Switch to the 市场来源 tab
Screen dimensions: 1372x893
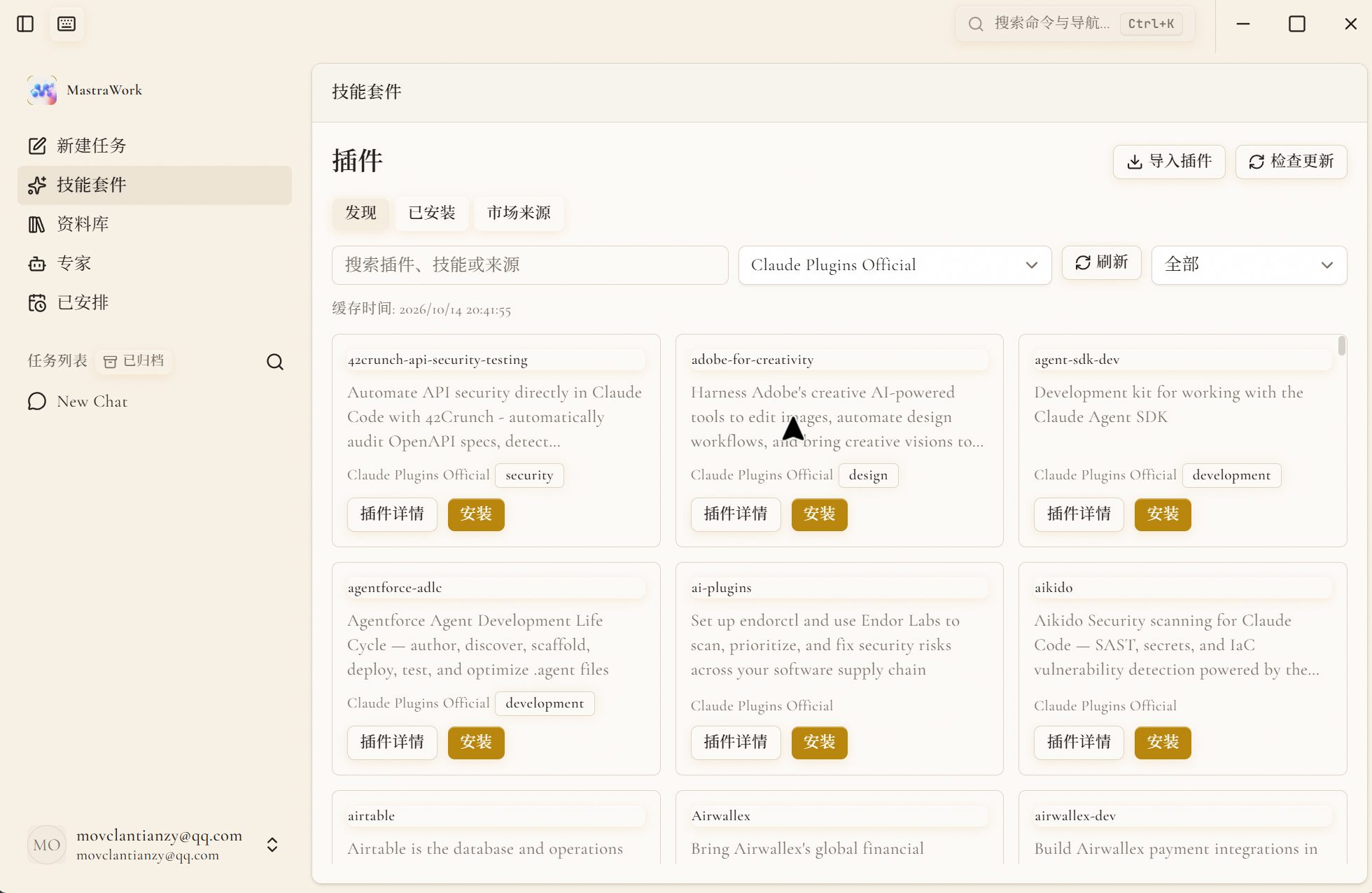519,213
